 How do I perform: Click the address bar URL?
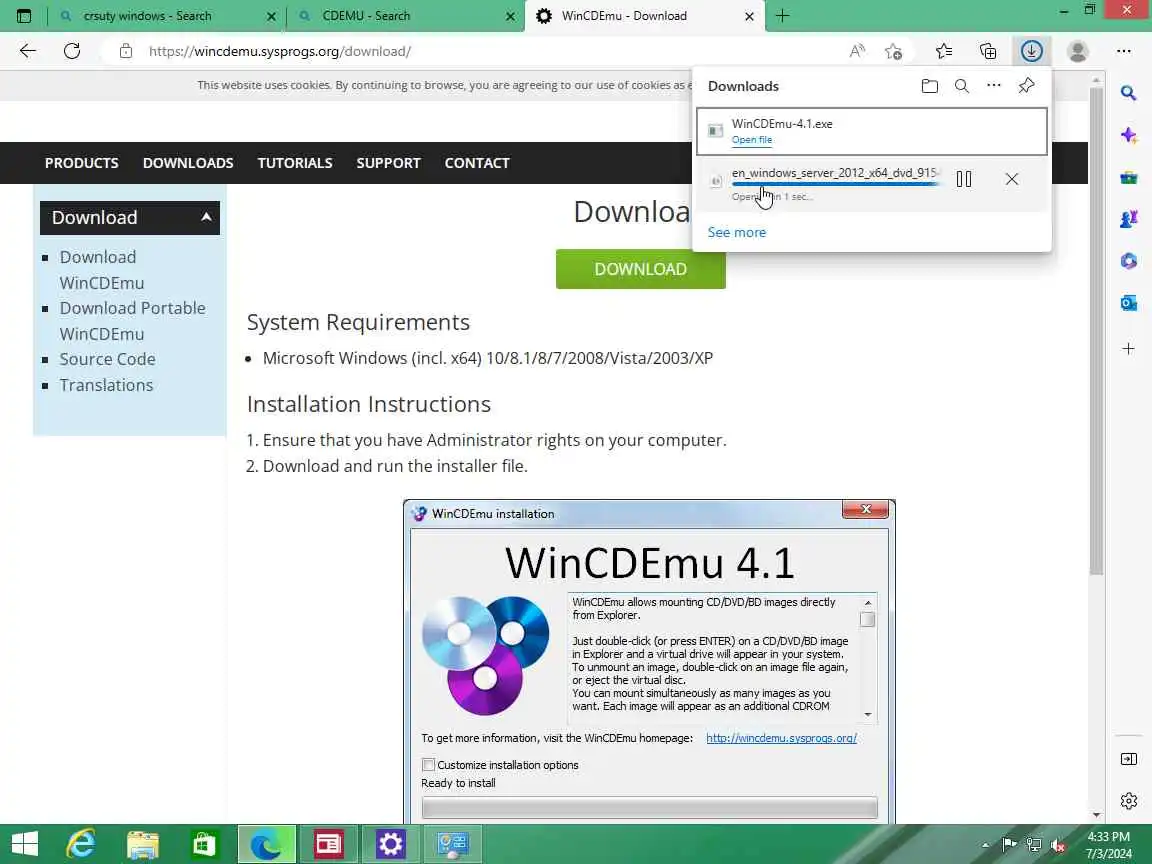click(280, 51)
